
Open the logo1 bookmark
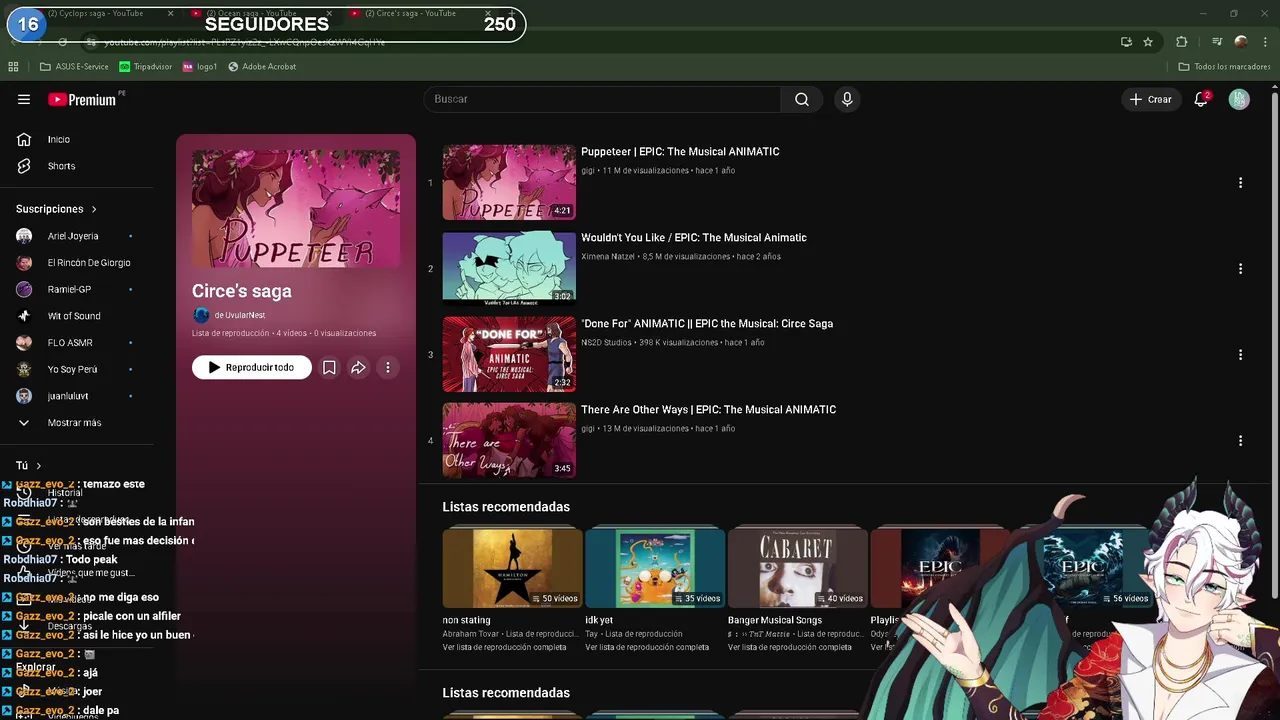point(200,67)
